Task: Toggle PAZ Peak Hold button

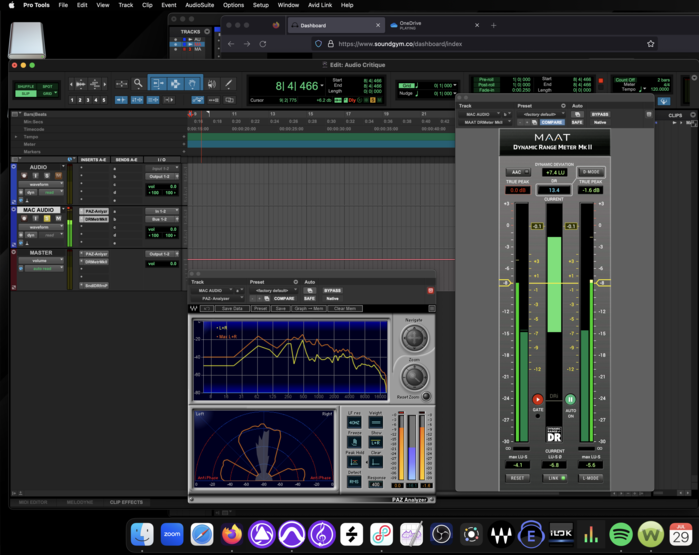Action: [354, 462]
